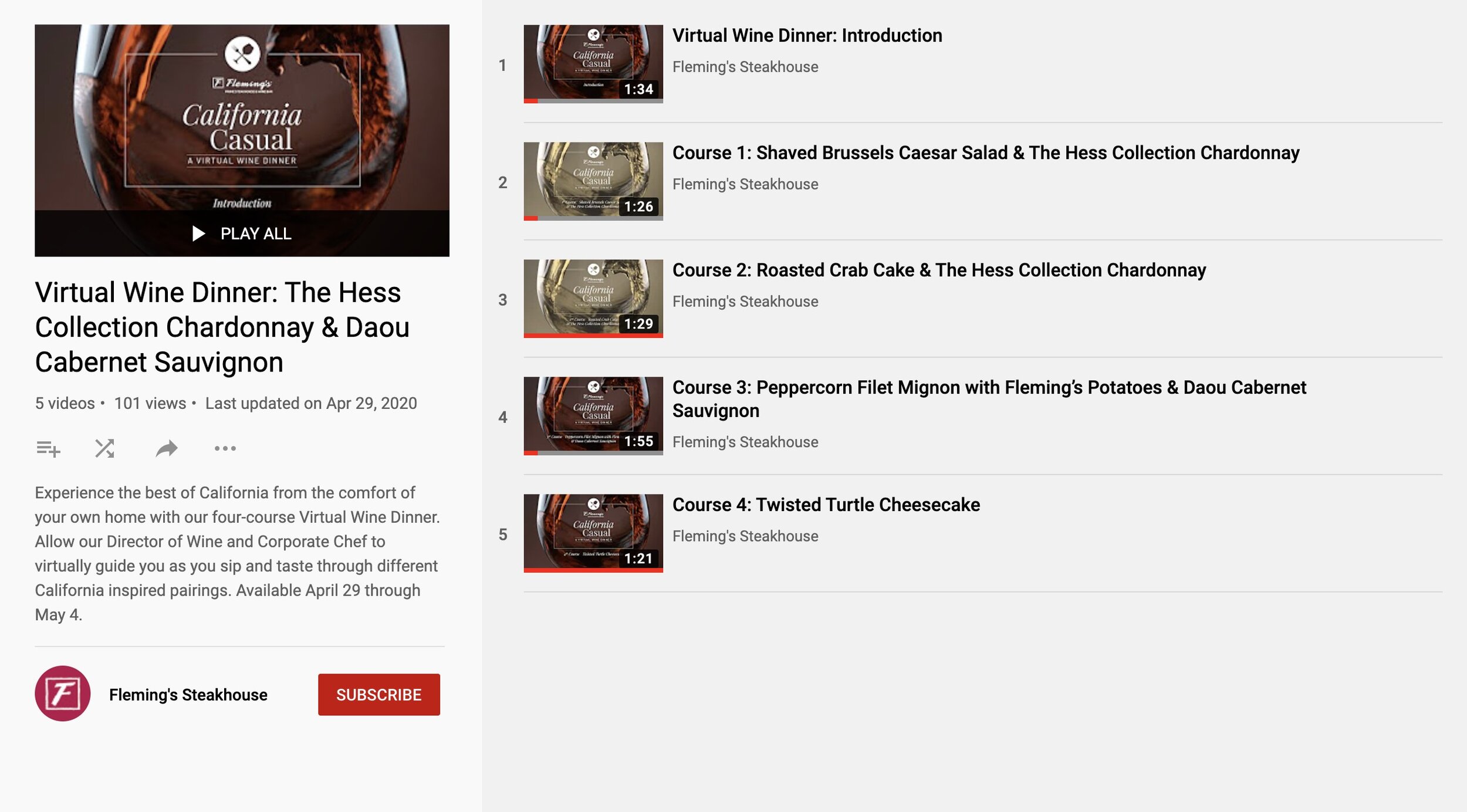Click the playlist title Virtual Wine Dinner heading
1467x812 pixels.
tap(222, 327)
